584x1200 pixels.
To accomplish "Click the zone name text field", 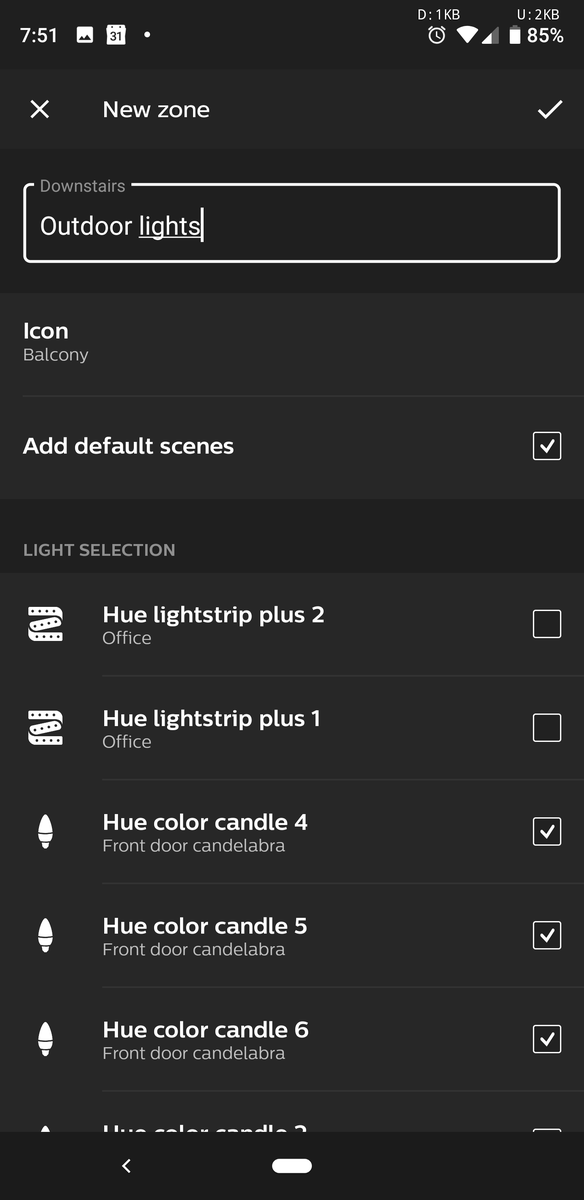I will click(291, 223).
